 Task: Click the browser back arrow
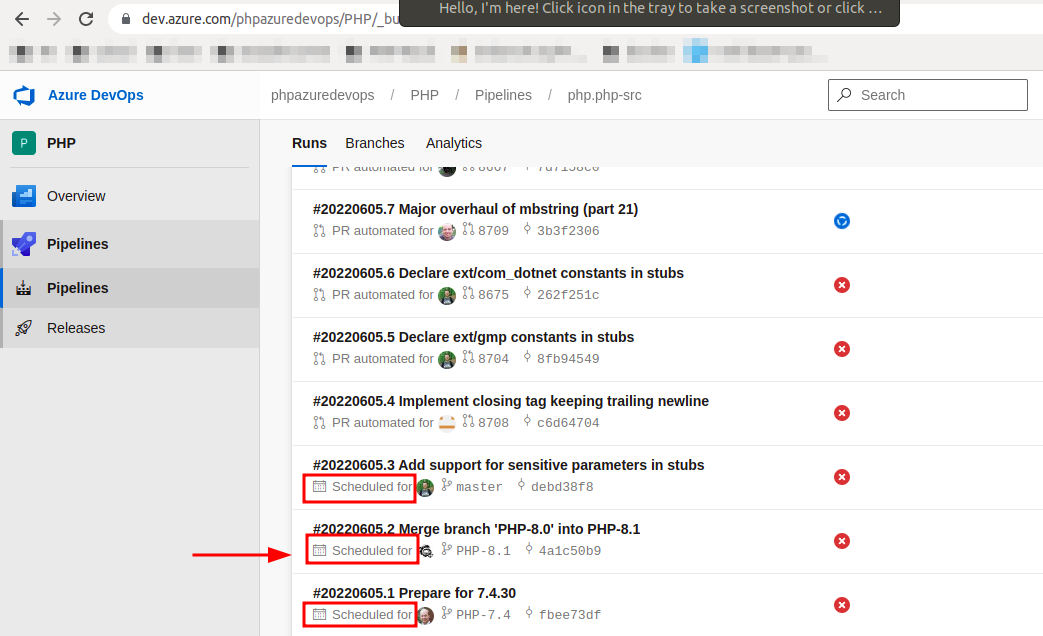[x=22, y=19]
